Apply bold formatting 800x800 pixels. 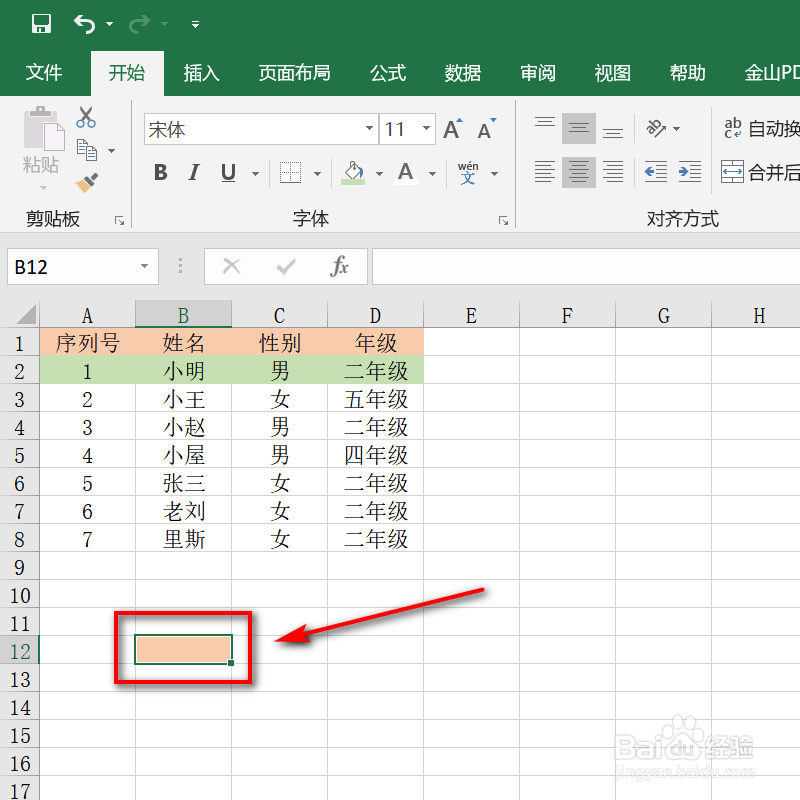pos(160,172)
